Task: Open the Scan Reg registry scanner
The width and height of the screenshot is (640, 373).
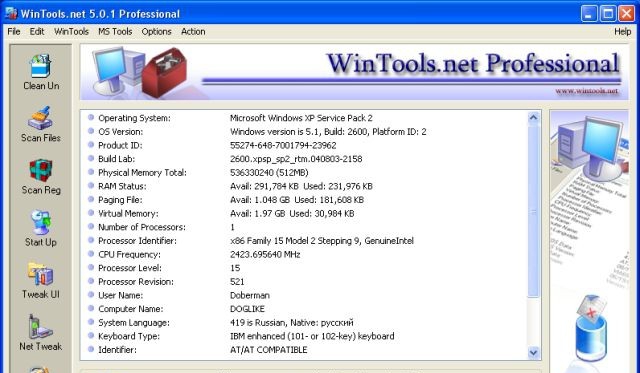Action: pyautogui.click(x=41, y=176)
